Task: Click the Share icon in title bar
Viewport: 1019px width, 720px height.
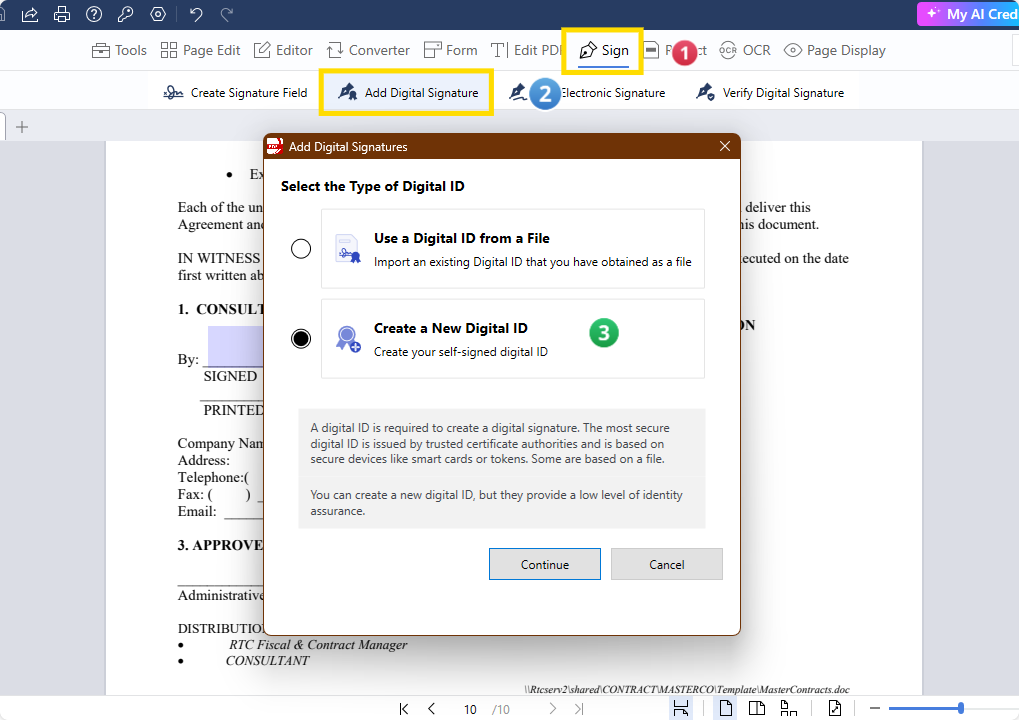Action: tap(30, 14)
